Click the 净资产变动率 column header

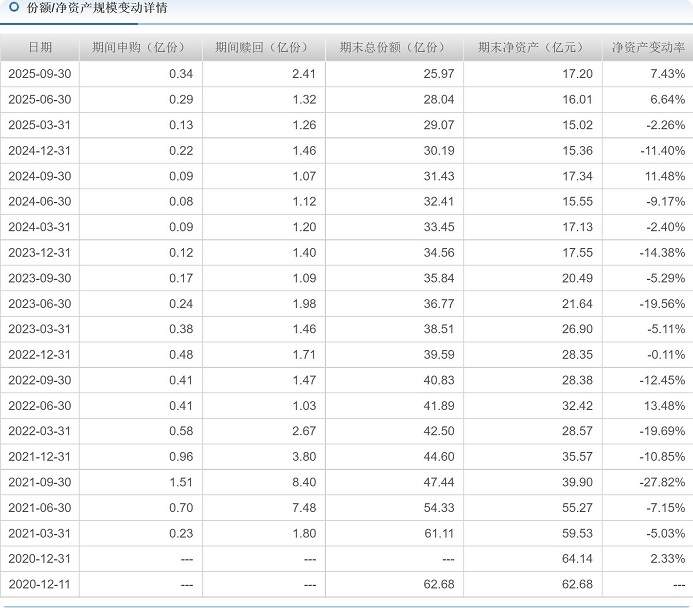click(x=648, y=47)
